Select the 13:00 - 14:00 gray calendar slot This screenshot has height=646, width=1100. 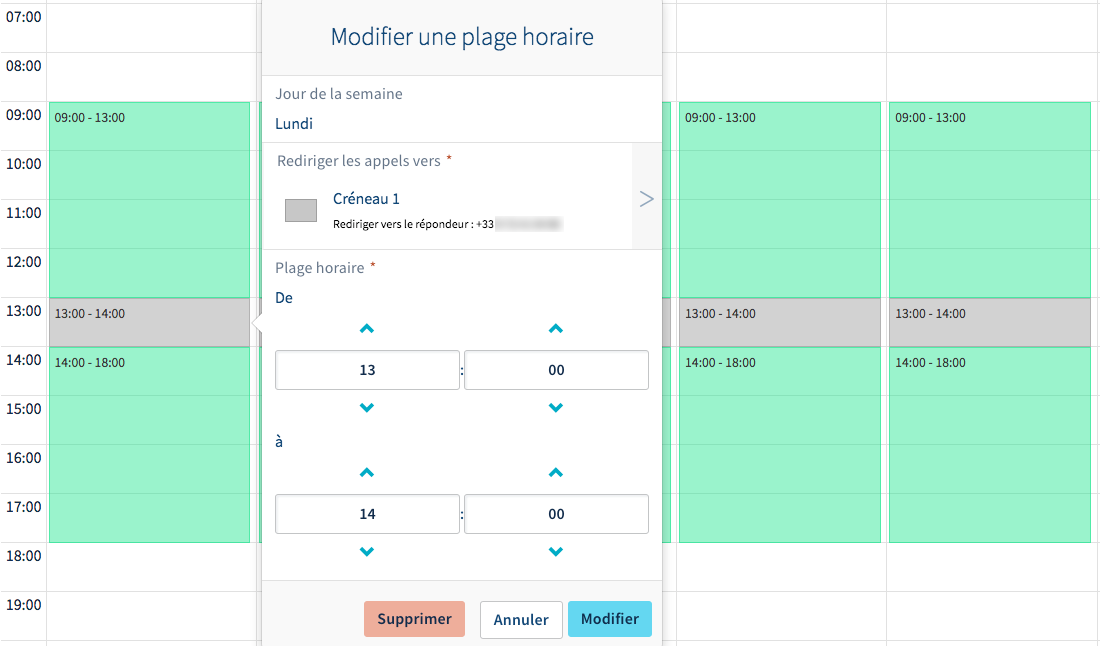click(148, 322)
